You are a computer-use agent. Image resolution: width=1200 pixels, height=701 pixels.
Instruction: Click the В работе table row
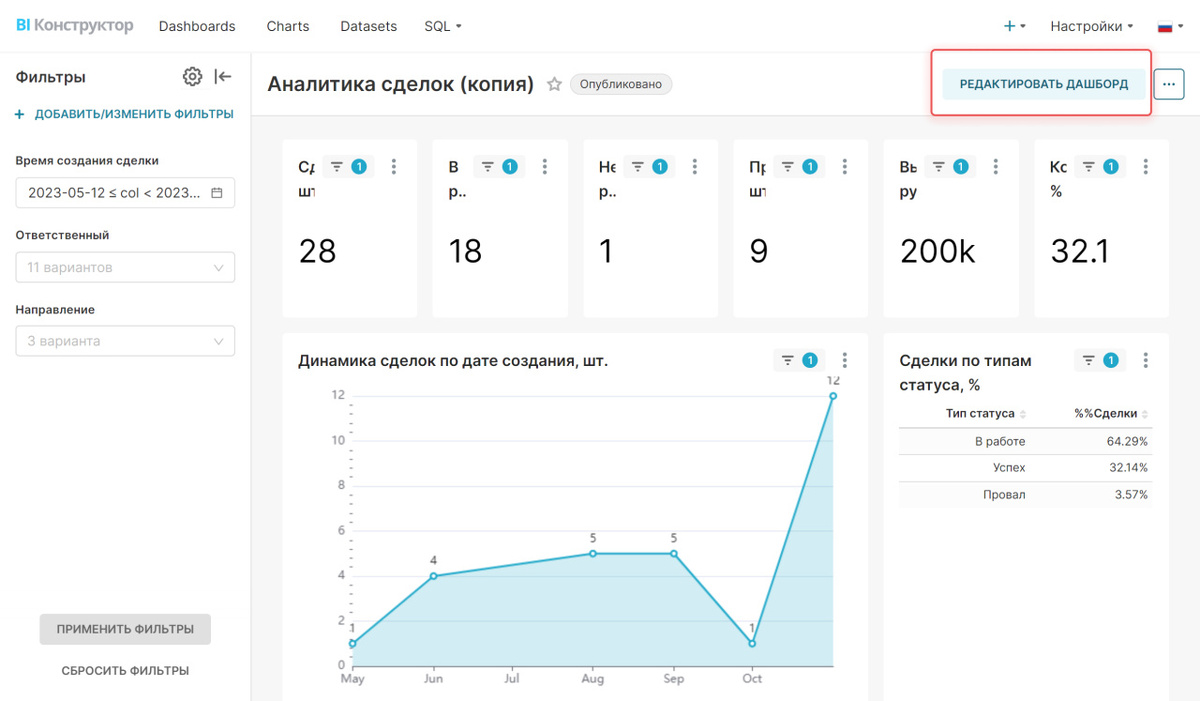point(1025,441)
